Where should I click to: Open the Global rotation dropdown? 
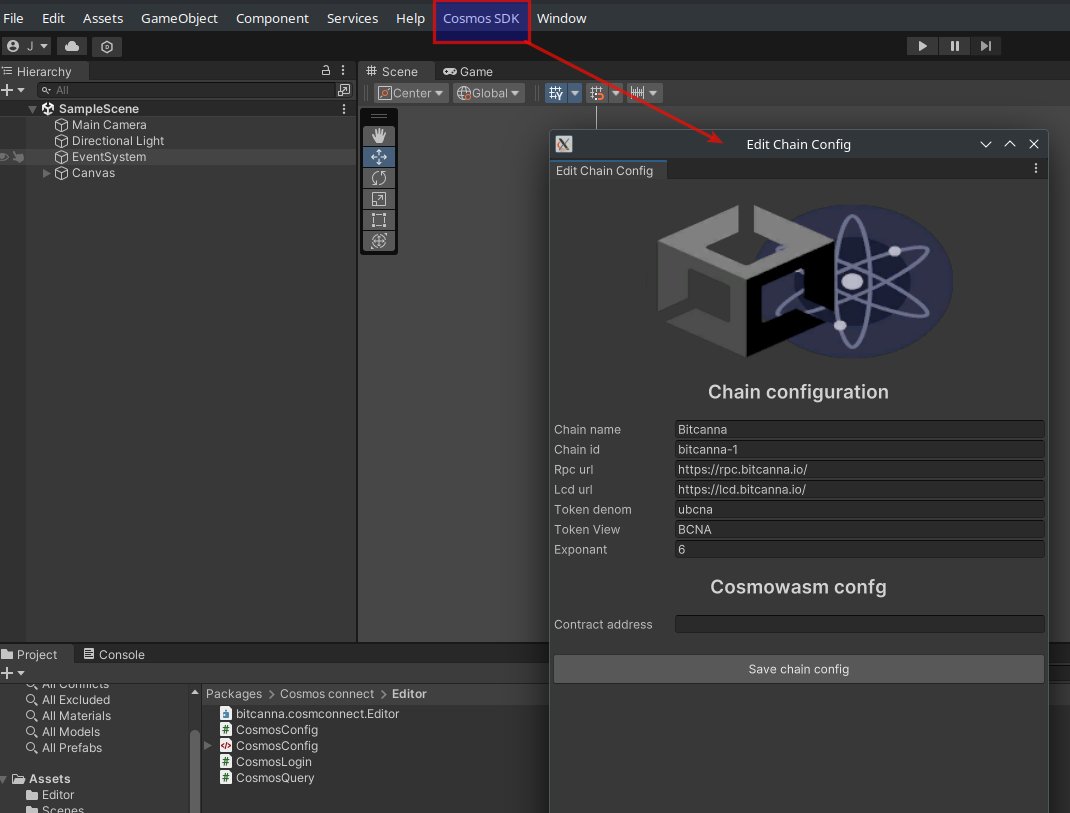[489, 93]
